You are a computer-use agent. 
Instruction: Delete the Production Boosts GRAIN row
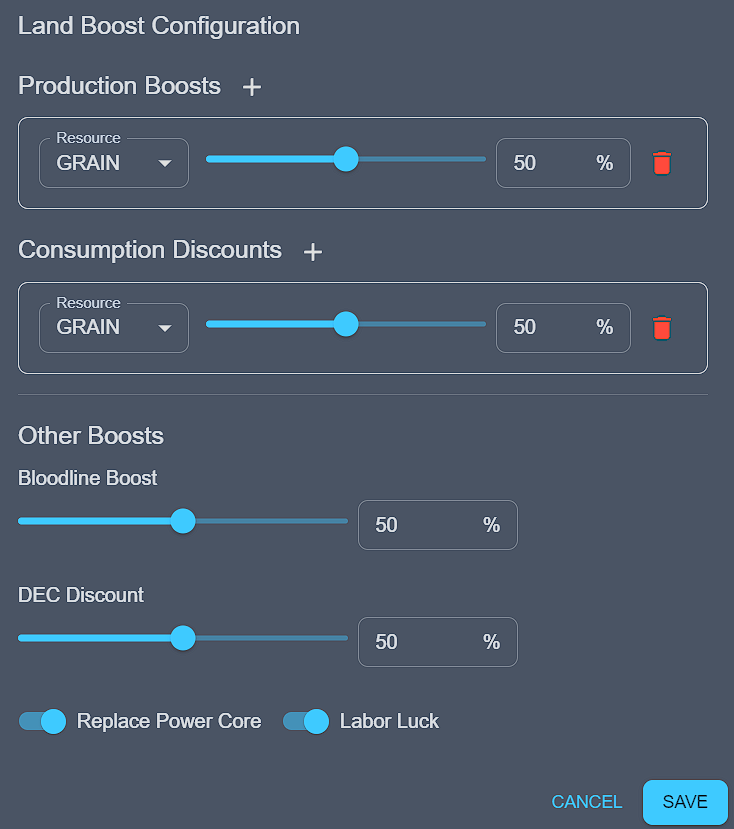[661, 163]
